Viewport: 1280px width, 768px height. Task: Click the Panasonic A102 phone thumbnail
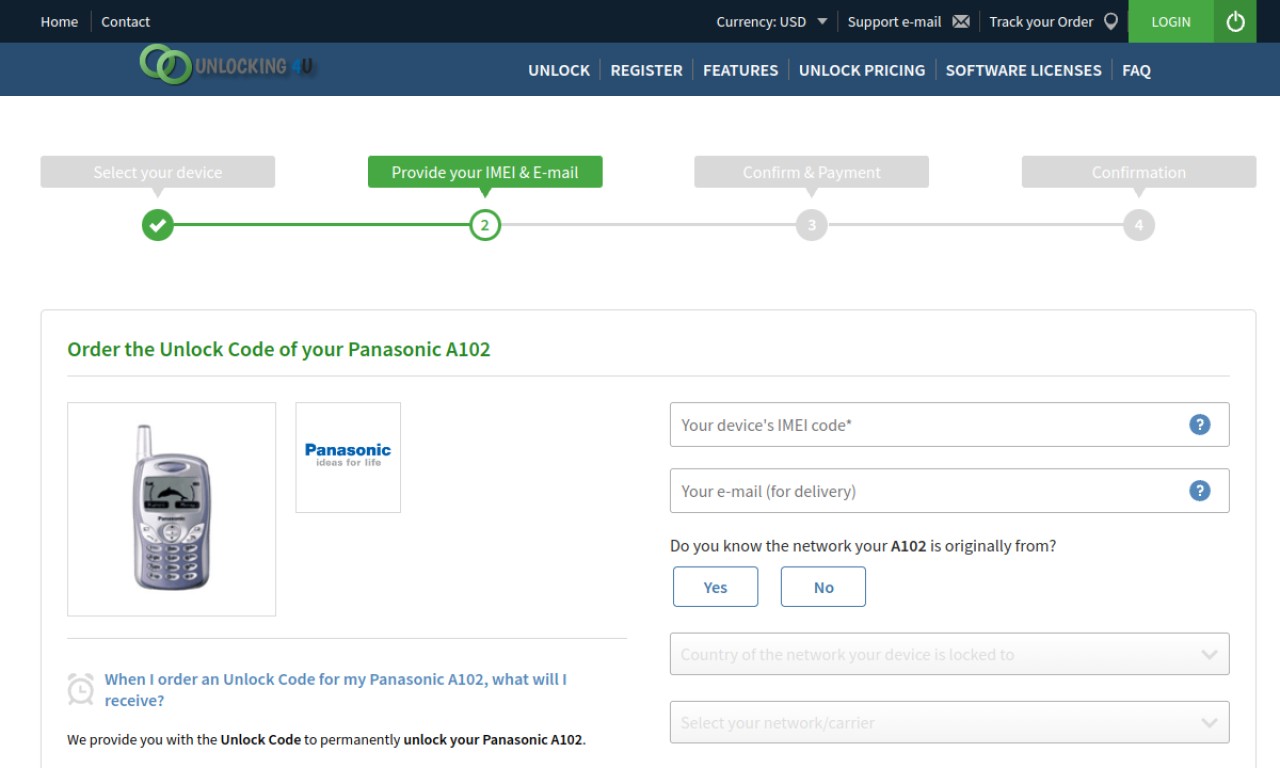pyautogui.click(x=171, y=509)
